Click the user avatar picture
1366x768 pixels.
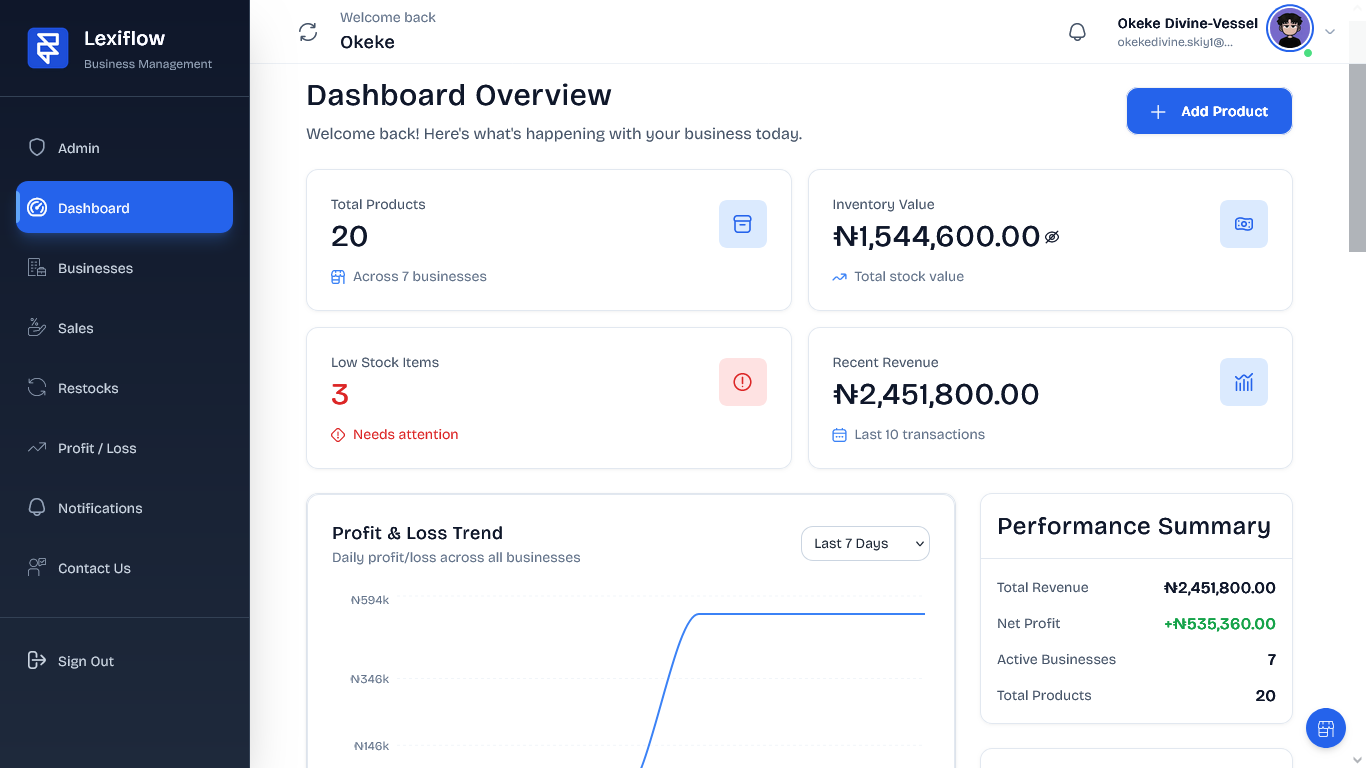tap(1290, 30)
